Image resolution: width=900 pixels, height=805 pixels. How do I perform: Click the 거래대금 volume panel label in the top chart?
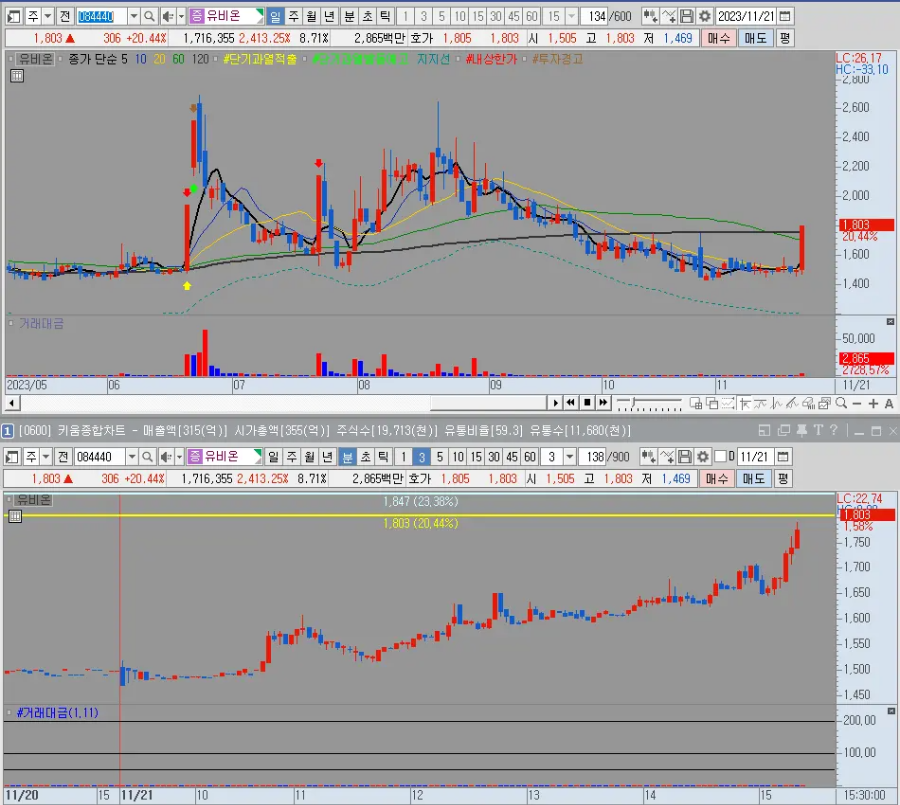tap(41, 323)
